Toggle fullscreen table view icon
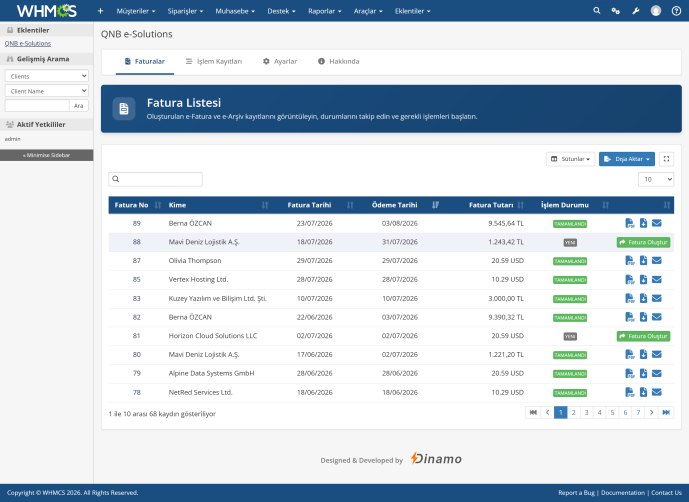The width and height of the screenshot is (689, 502). (666, 159)
